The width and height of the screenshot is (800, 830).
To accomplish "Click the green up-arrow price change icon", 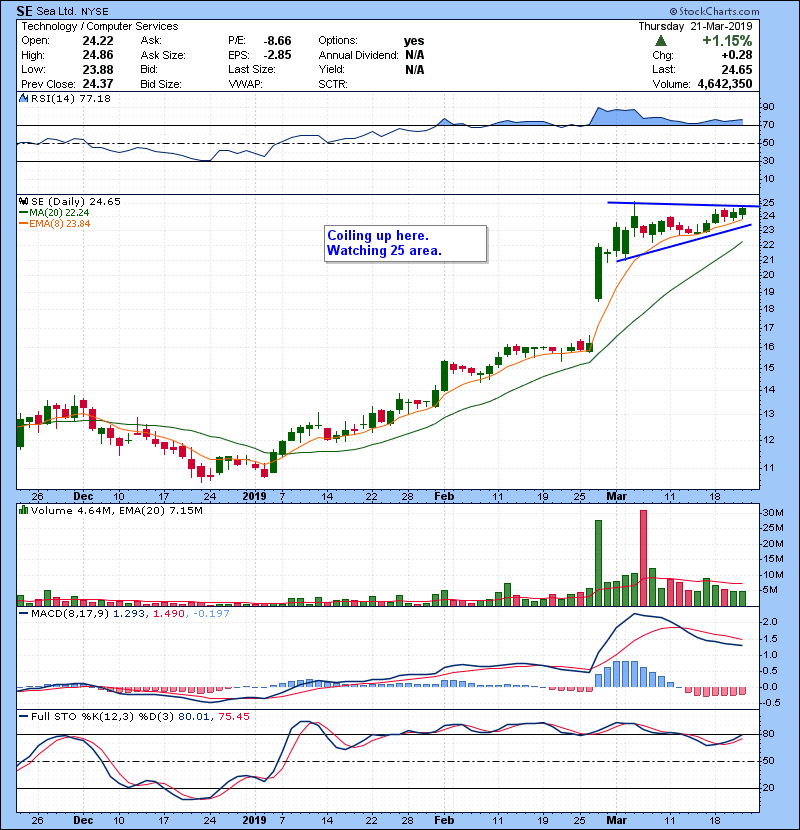I will [661, 41].
